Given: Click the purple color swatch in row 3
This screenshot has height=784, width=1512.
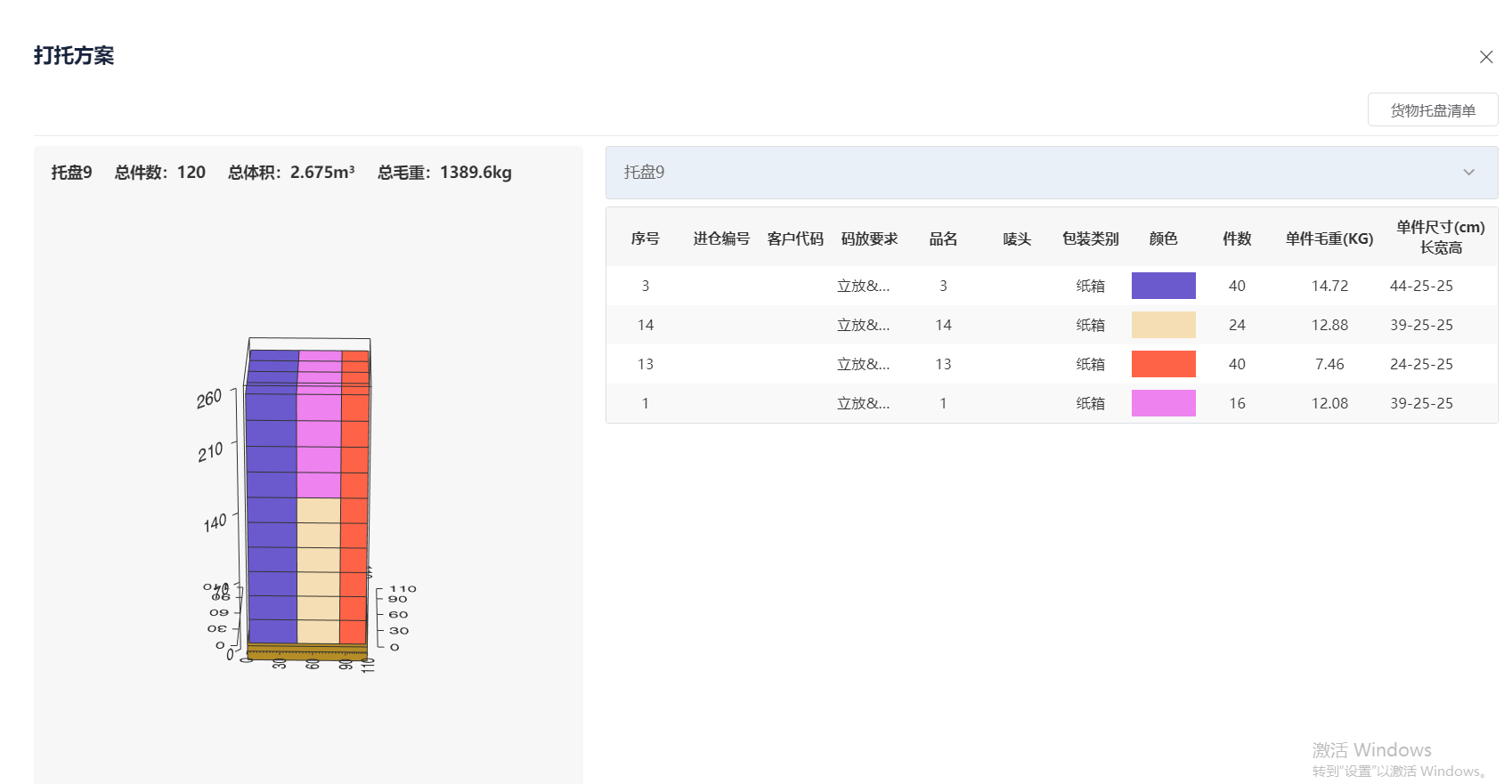Looking at the screenshot, I should point(1163,286).
